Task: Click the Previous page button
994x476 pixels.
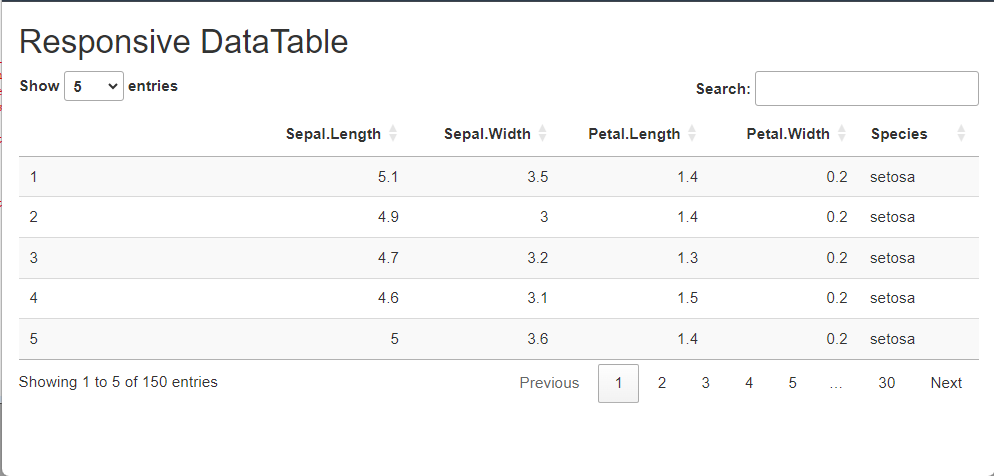Action: point(549,383)
